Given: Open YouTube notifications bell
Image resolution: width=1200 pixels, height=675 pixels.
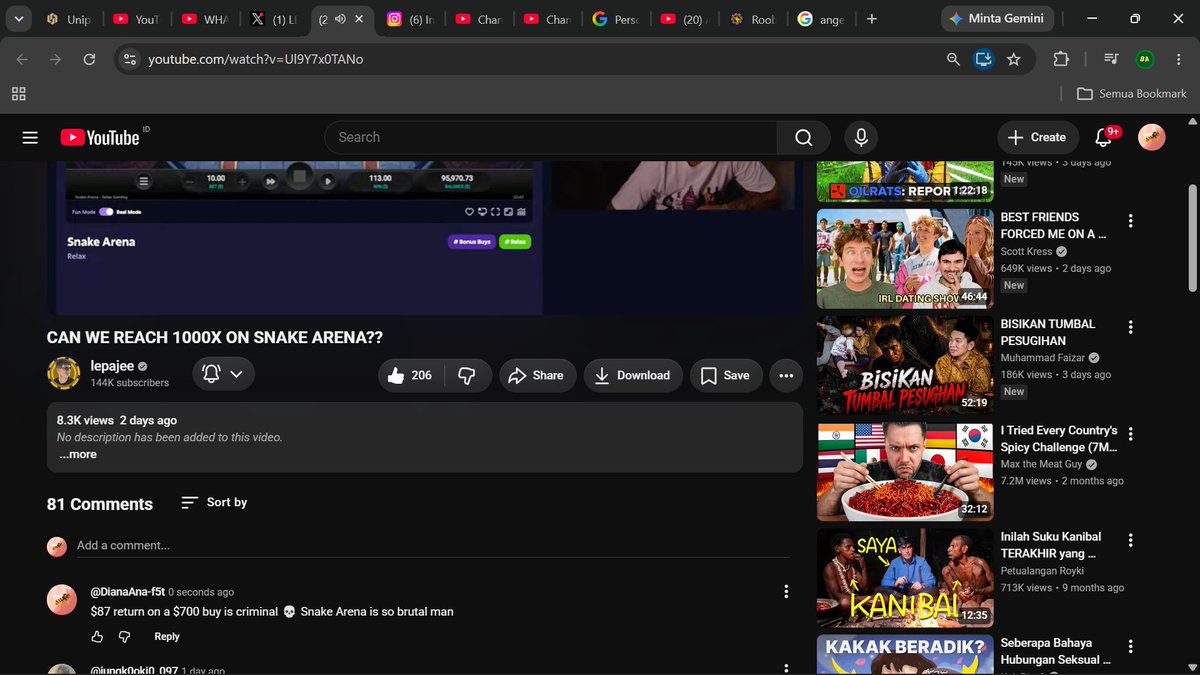Looking at the screenshot, I should point(1104,137).
